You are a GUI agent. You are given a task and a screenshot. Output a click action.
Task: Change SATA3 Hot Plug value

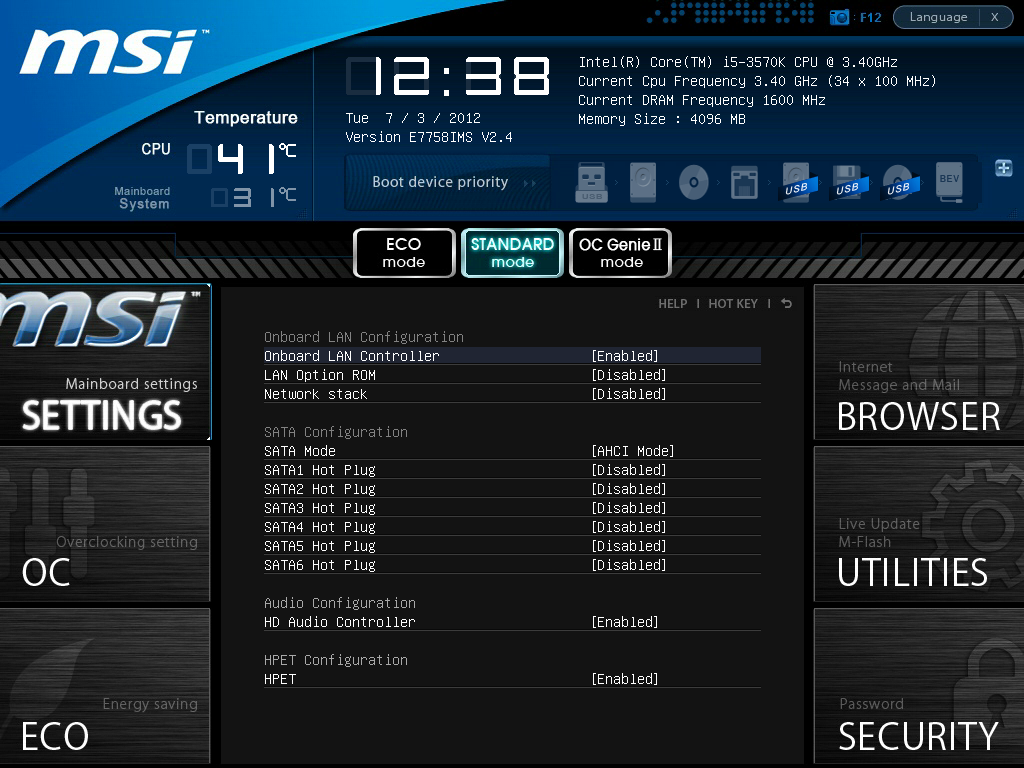pyautogui.click(x=628, y=507)
